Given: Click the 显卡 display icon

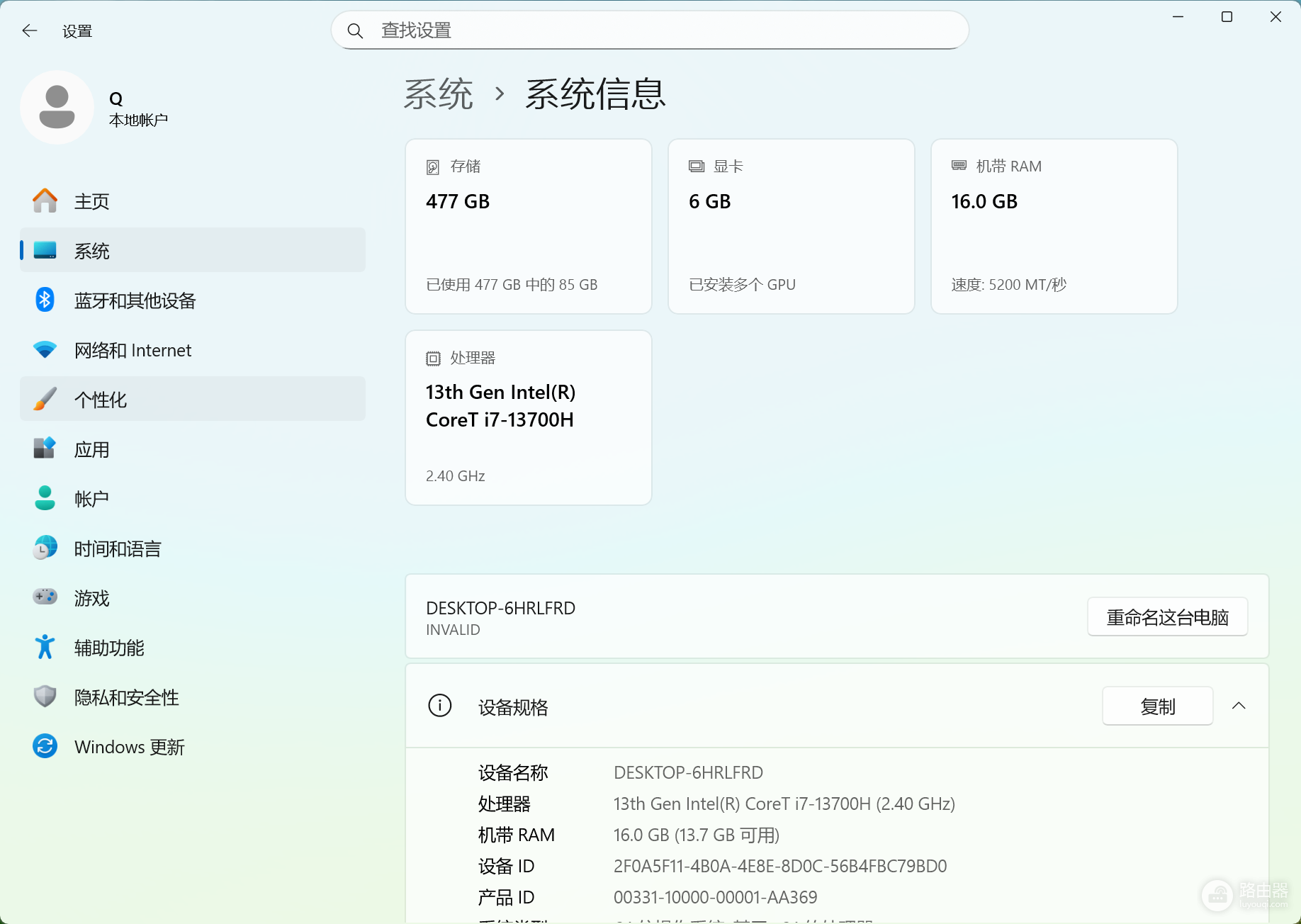Looking at the screenshot, I should coord(697,167).
